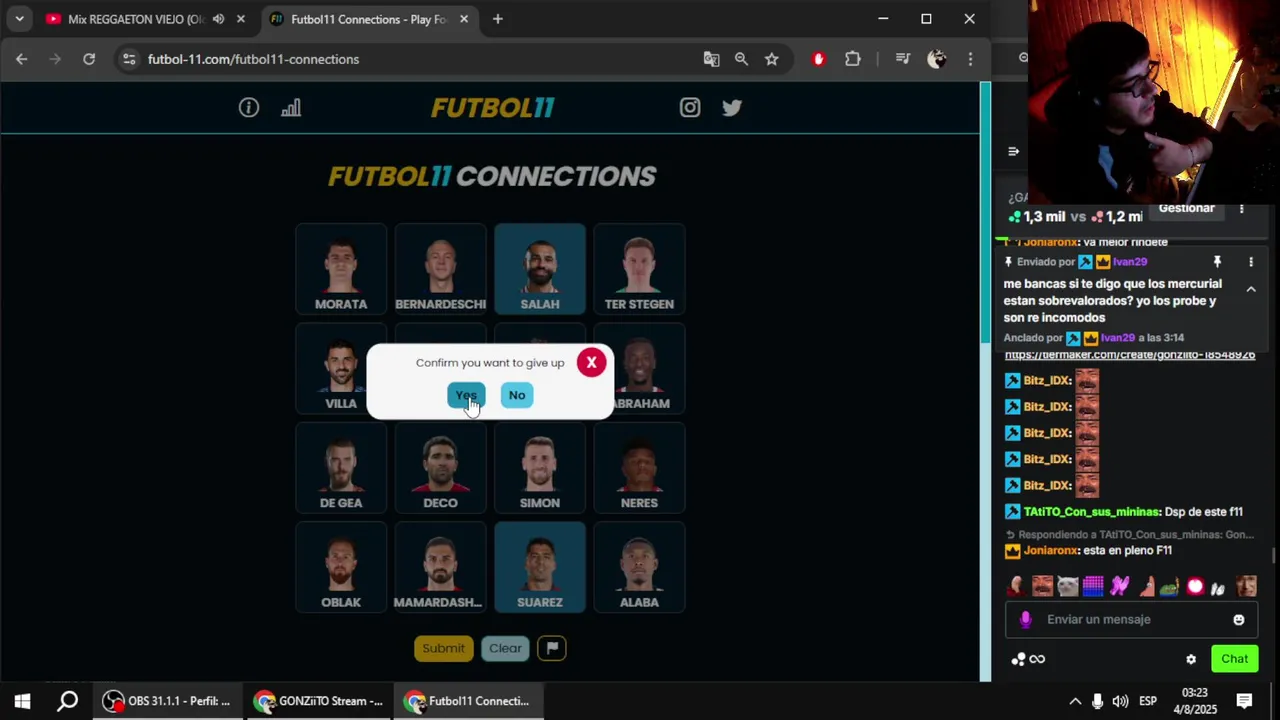The height and width of the screenshot is (720, 1280).
Task: Collapse the stream chat panel icon
Action: click(1013, 152)
